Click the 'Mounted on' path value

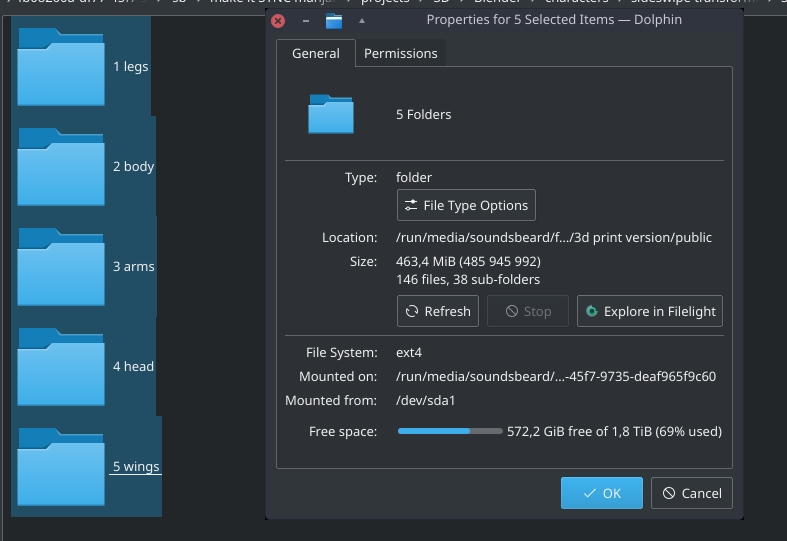556,376
